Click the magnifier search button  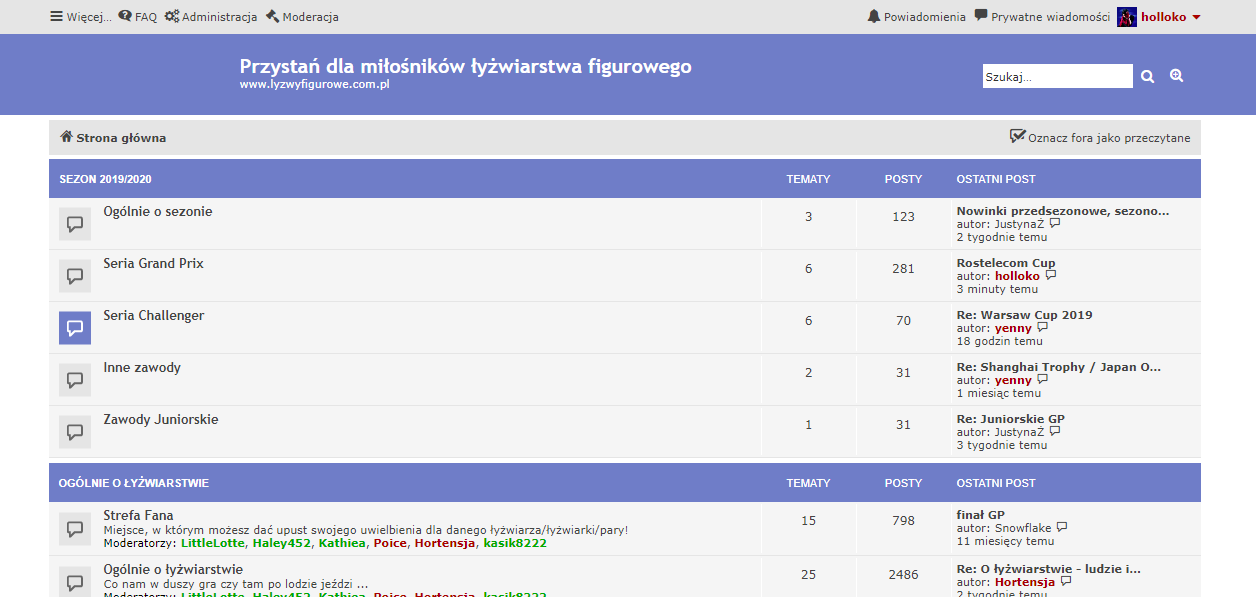click(1148, 76)
